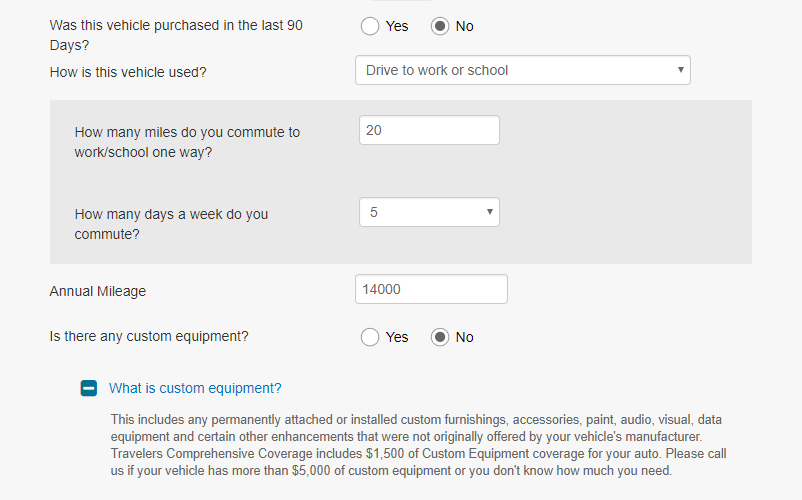
Task: Select Yes for purchased in last 90 days
Action: (370, 26)
